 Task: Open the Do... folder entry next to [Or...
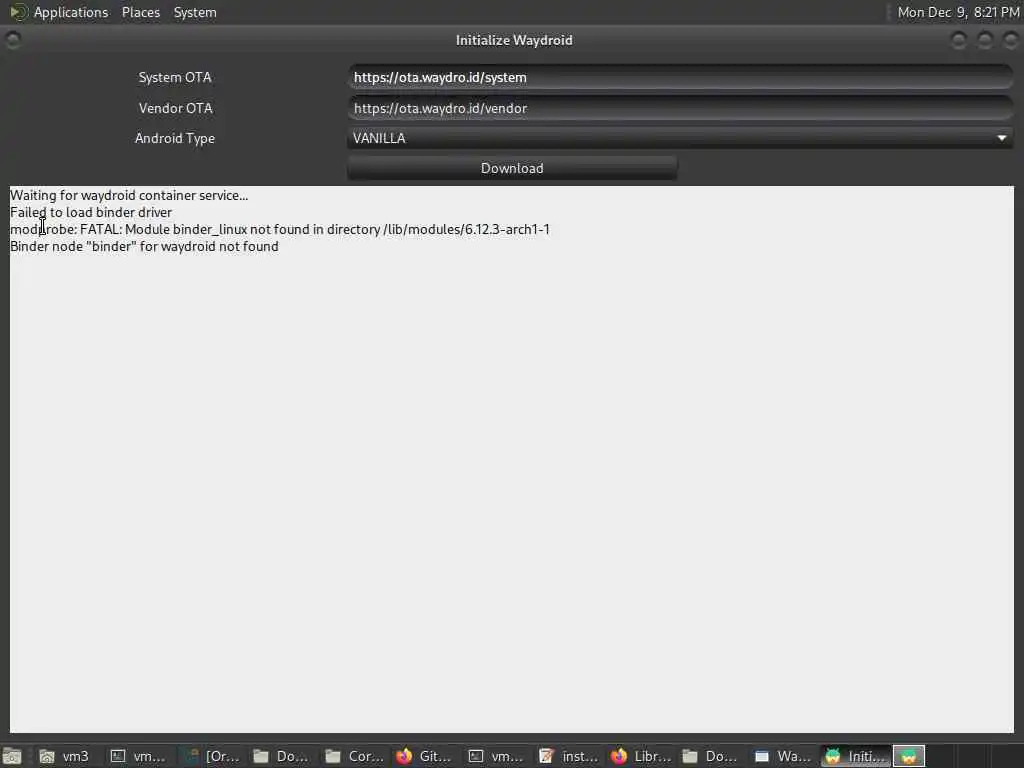tap(281, 756)
